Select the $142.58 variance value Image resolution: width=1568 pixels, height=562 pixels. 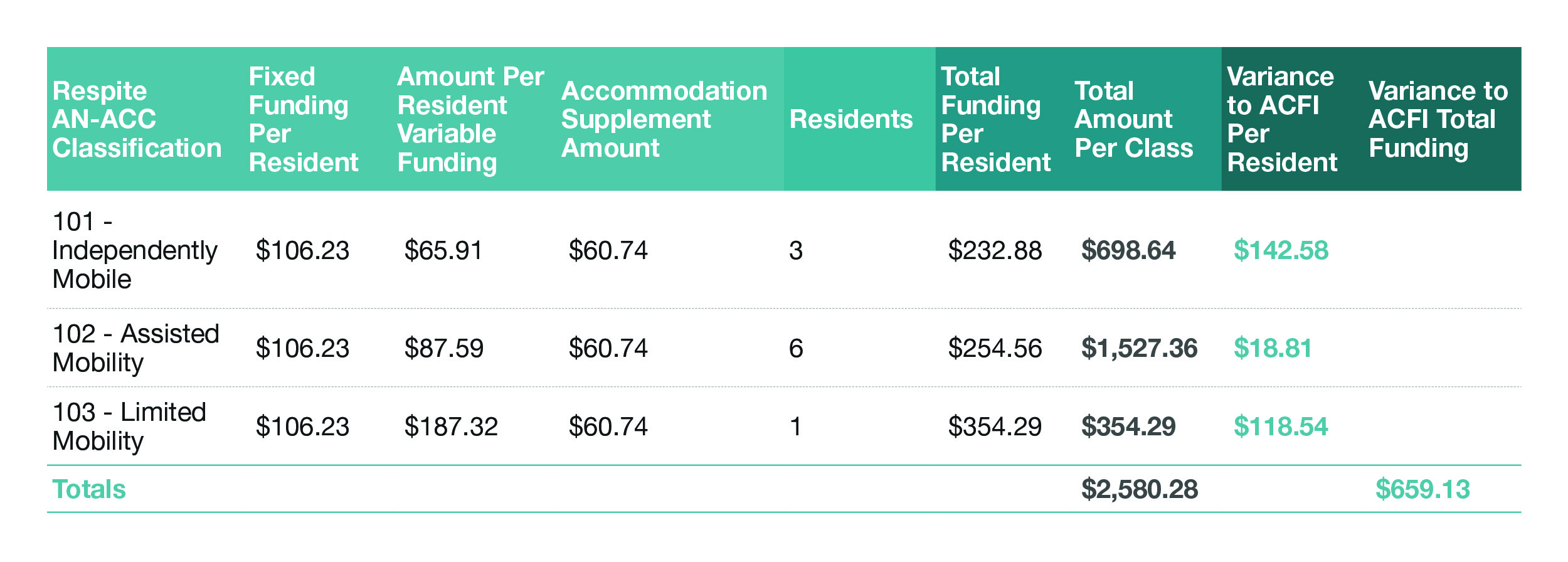[1281, 250]
